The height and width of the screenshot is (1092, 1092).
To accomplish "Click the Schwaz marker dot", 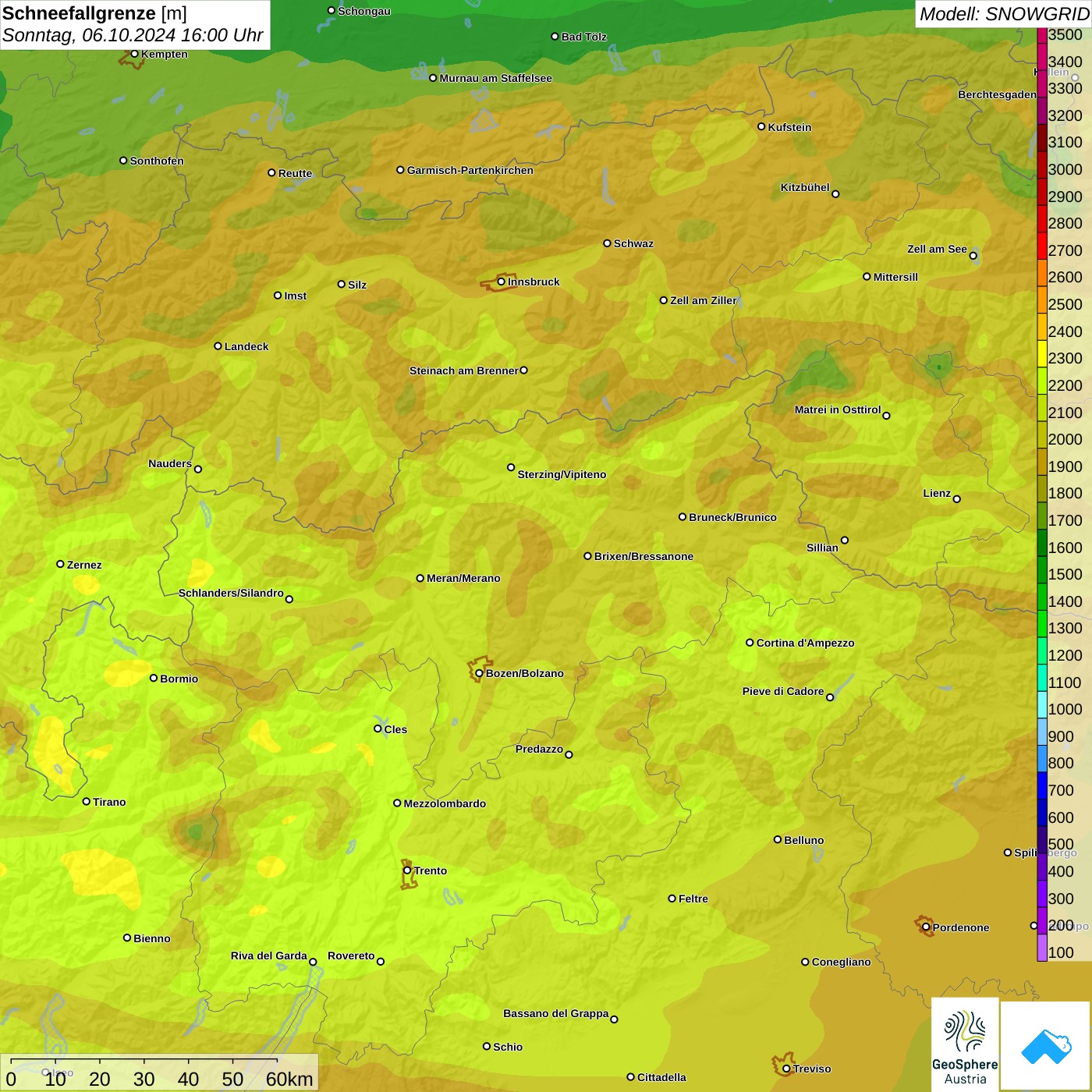I will coord(607,243).
